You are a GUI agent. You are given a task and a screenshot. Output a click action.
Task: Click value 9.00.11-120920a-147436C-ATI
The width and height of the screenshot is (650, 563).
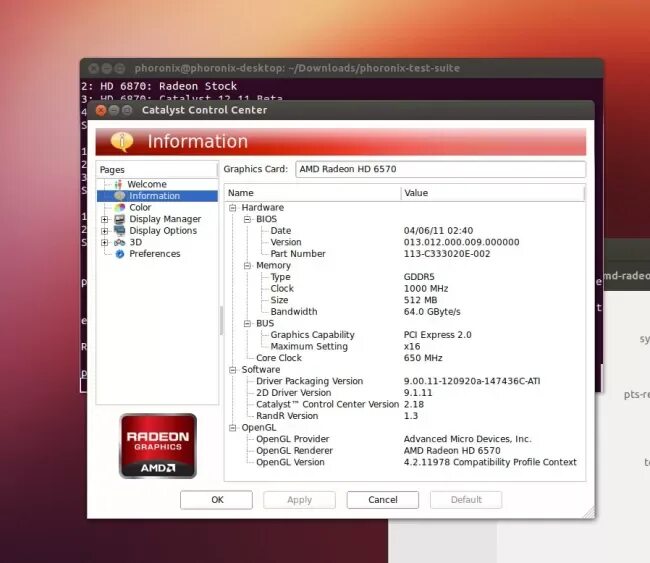pos(472,381)
